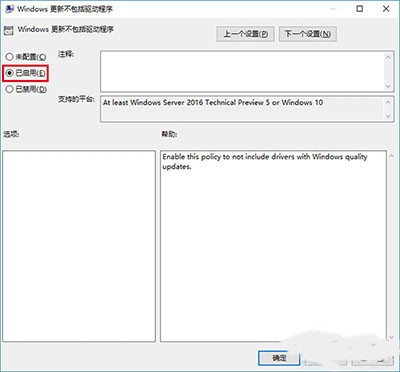The width and height of the screenshot is (400, 372).
Task: Click the 支持的平台 label
Action: (76, 99)
